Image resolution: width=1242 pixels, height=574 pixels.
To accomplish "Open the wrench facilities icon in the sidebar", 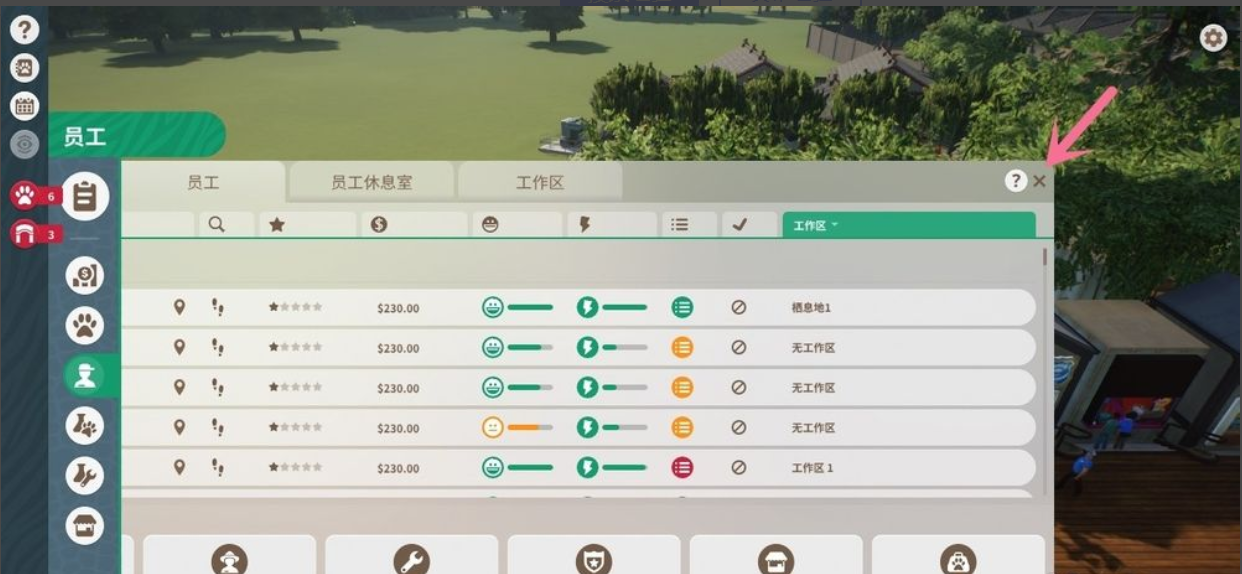I will coord(85,476).
